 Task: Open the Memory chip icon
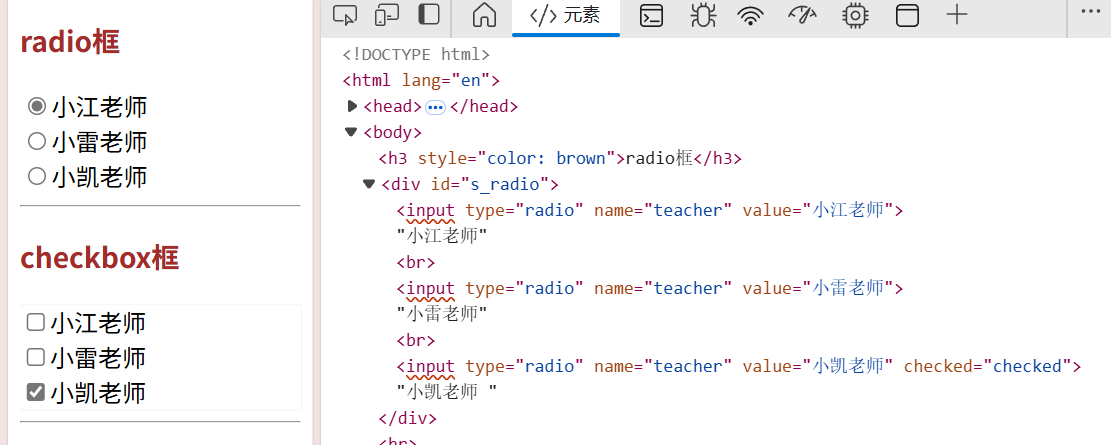coord(855,16)
